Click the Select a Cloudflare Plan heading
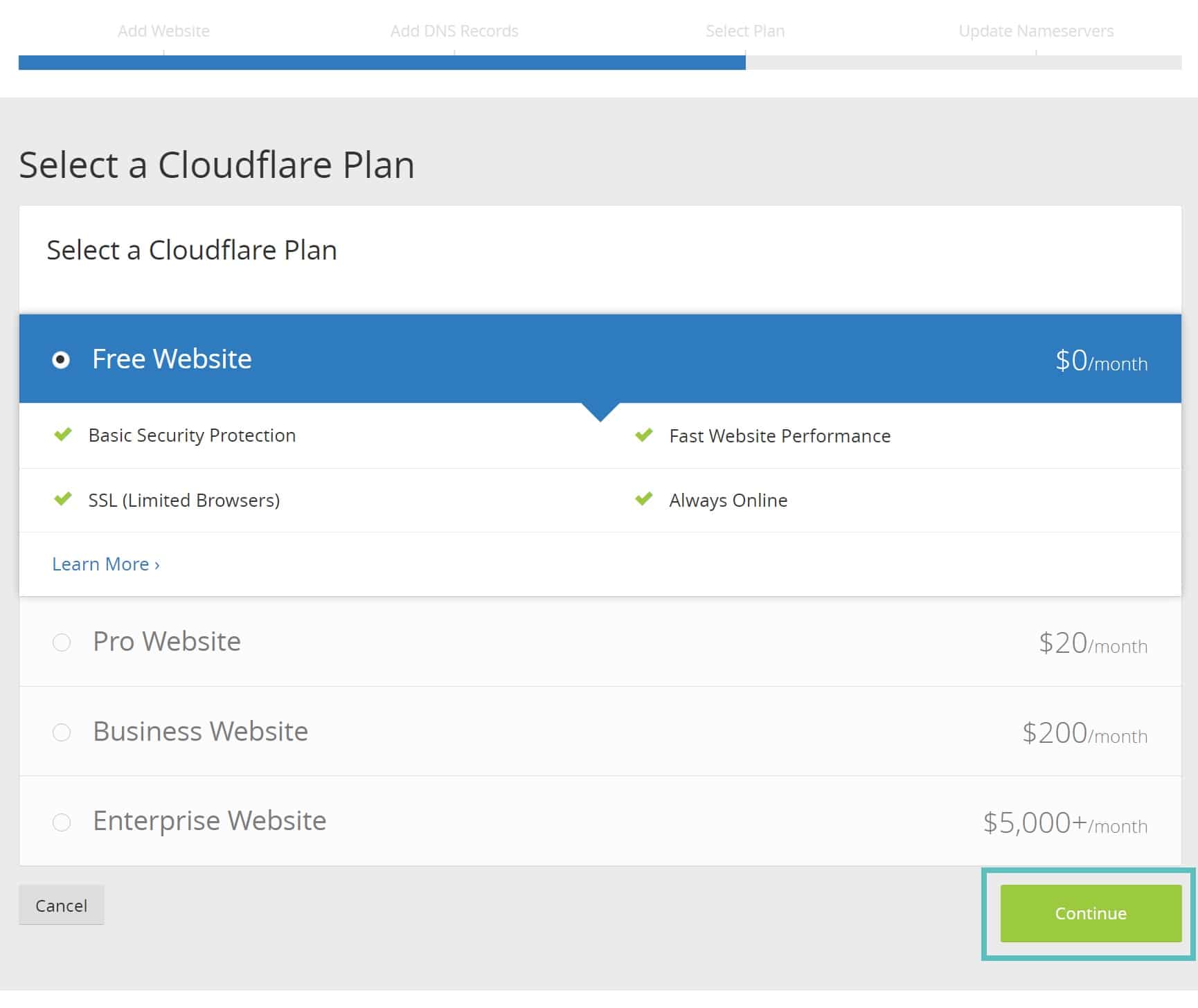1198x1008 pixels. (x=217, y=164)
